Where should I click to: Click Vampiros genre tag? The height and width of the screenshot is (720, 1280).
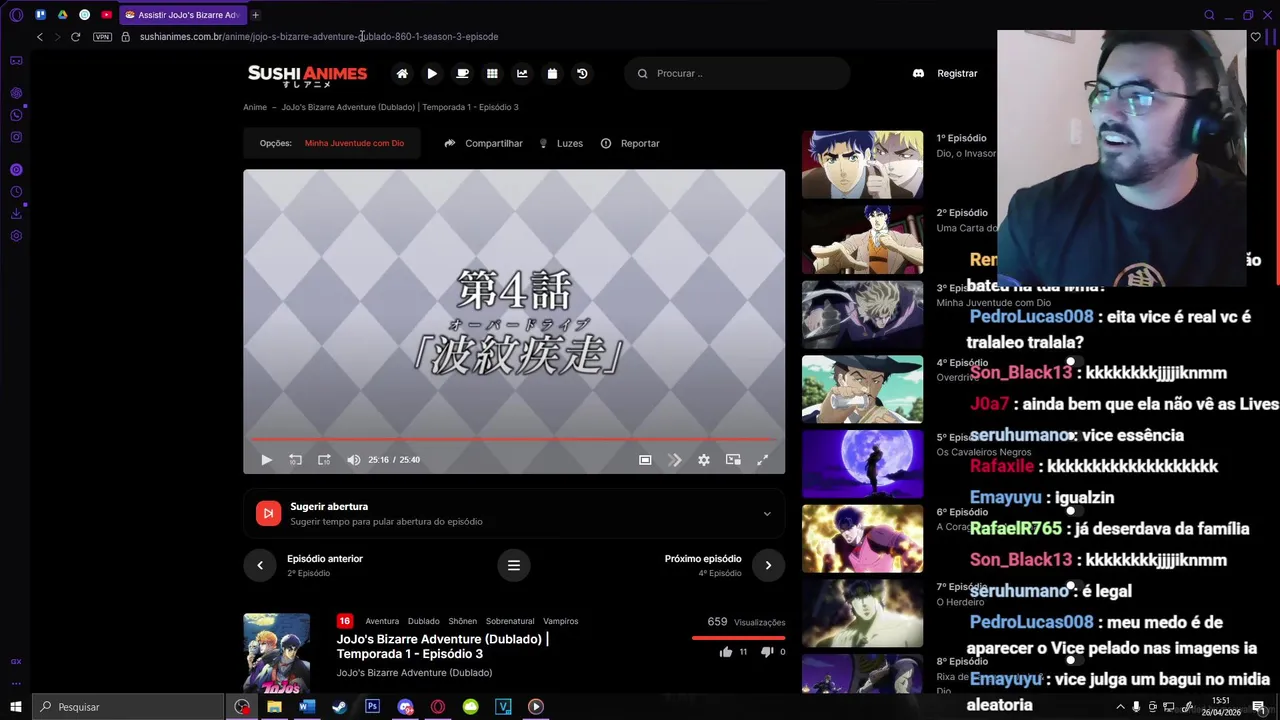[x=560, y=621]
